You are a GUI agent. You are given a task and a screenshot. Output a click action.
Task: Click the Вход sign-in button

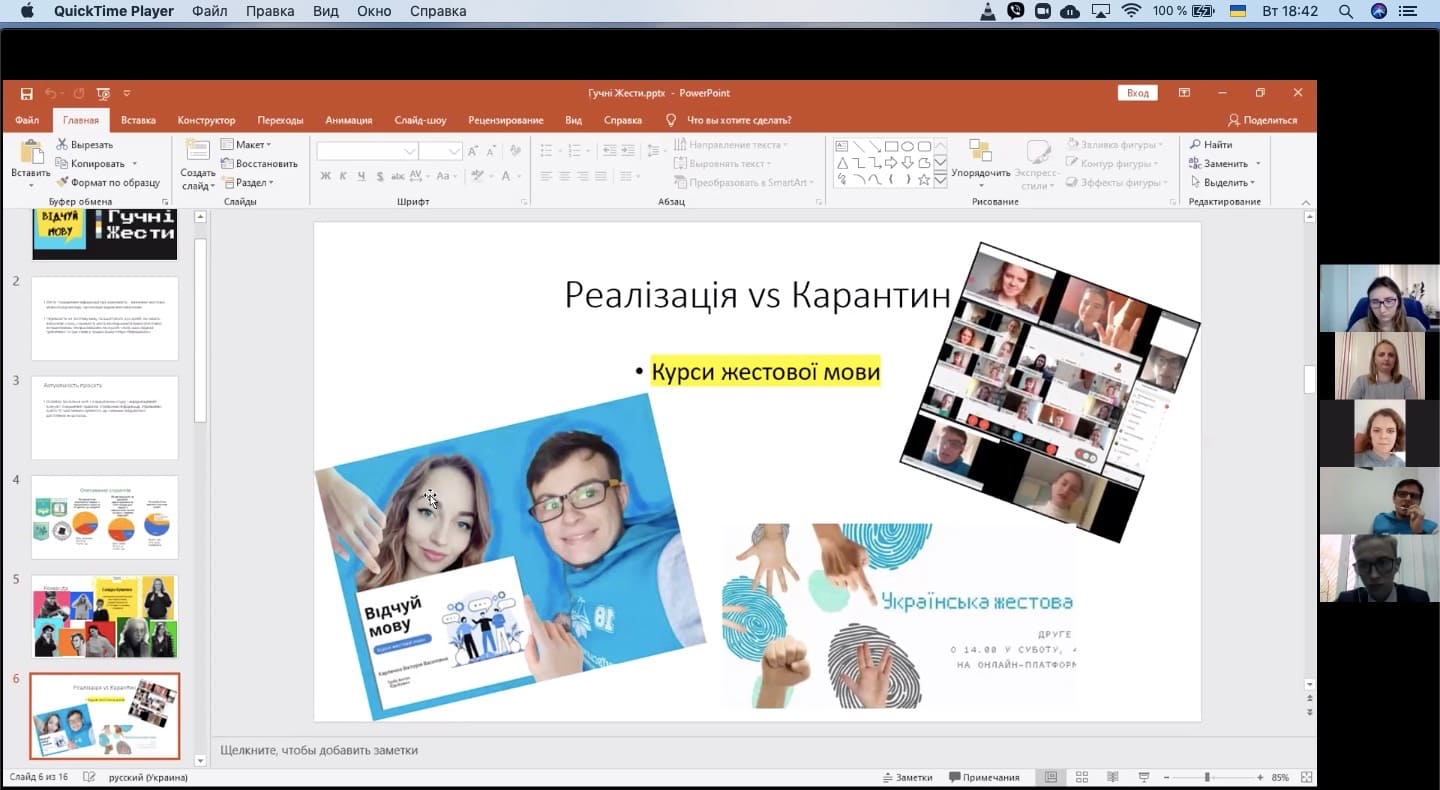(1137, 93)
